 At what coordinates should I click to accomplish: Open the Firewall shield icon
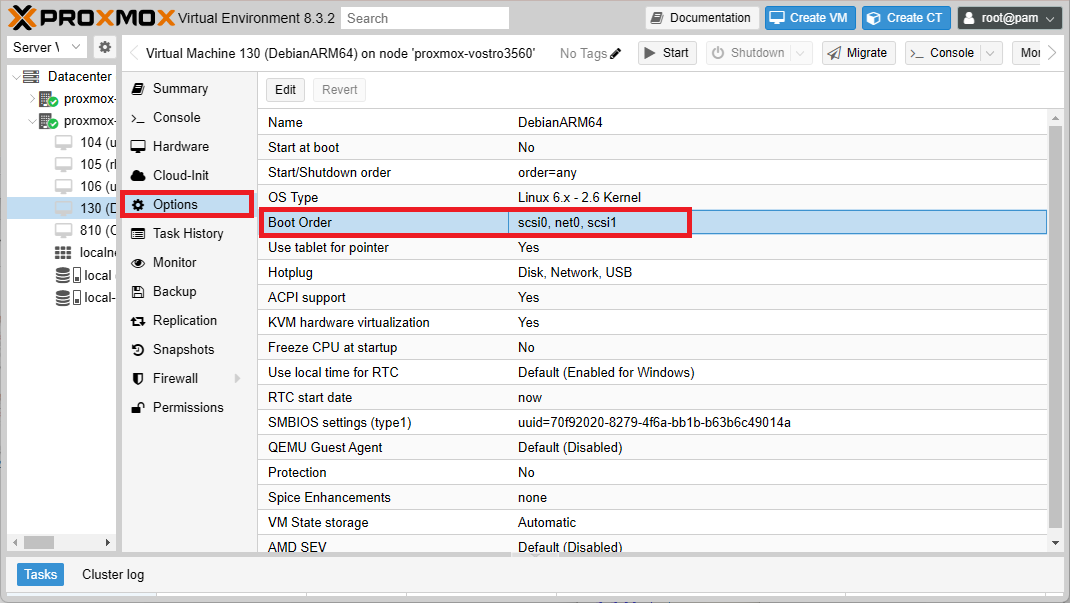click(138, 379)
